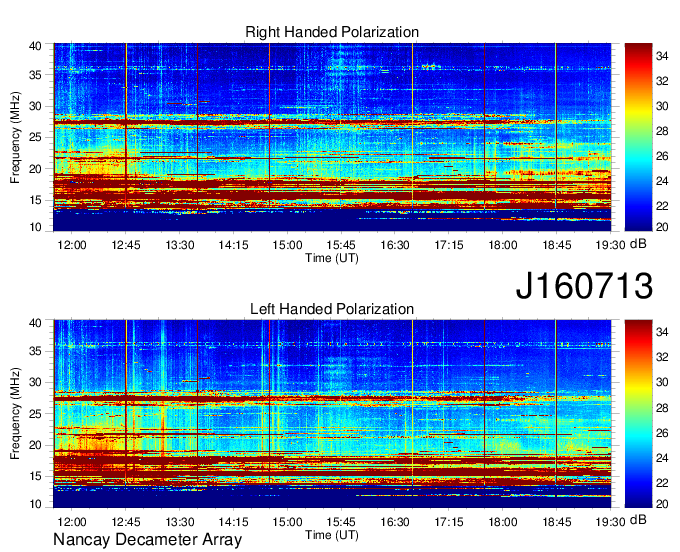Image resolution: width=680 pixels, height=552 pixels.
Task: Click the 12:45 time tick on Right Handed plot
Action: [126, 245]
